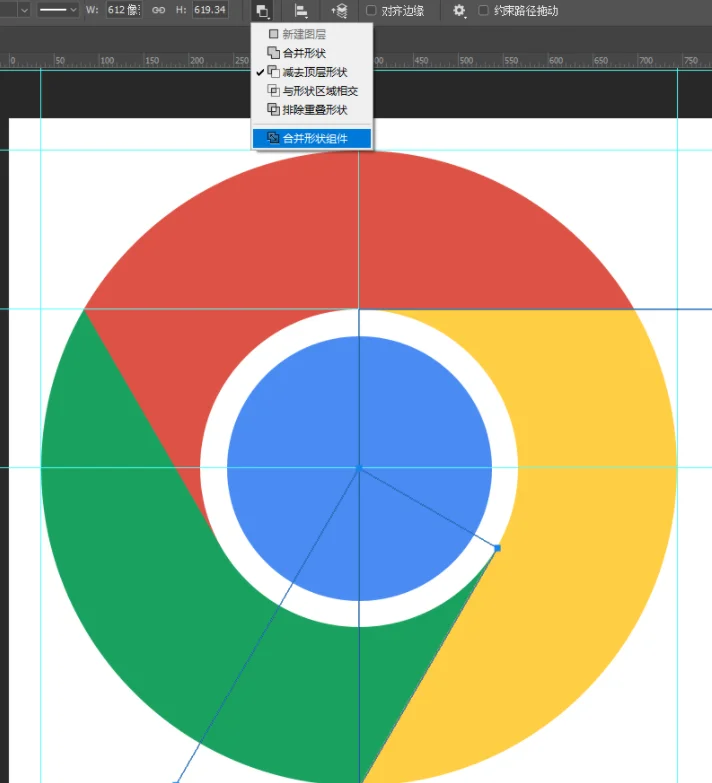The image size is (712, 783).
Task: Click the horizontal ruler at the 100 mark
Action: [105, 61]
